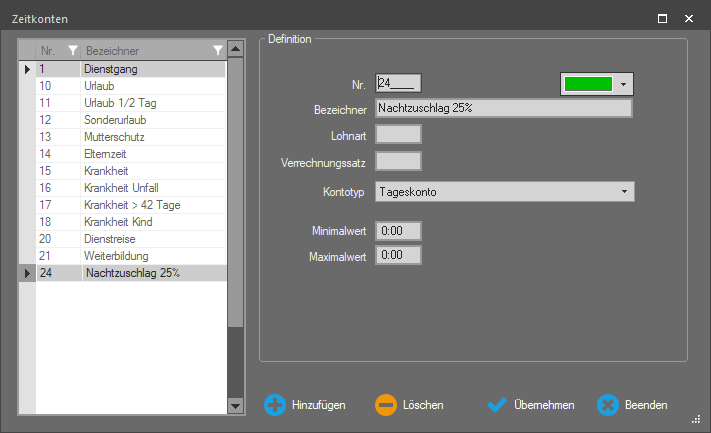
Task: Open the Bezeichner column filter icon
Action: click(218, 50)
